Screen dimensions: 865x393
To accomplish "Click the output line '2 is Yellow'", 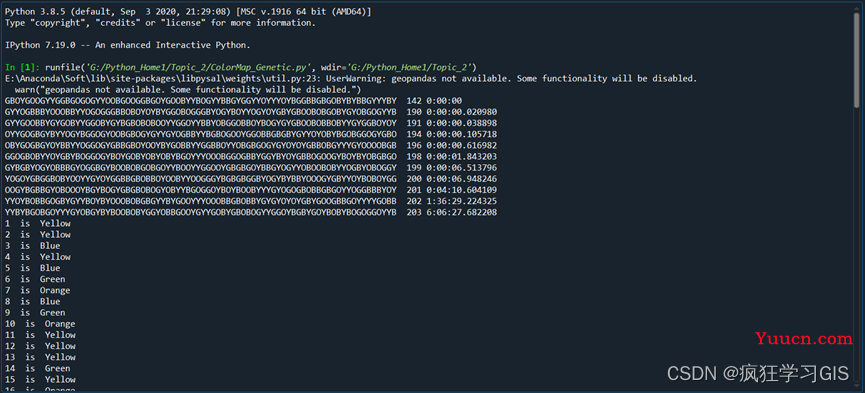I will pyautogui.click(x=38, y=235).
